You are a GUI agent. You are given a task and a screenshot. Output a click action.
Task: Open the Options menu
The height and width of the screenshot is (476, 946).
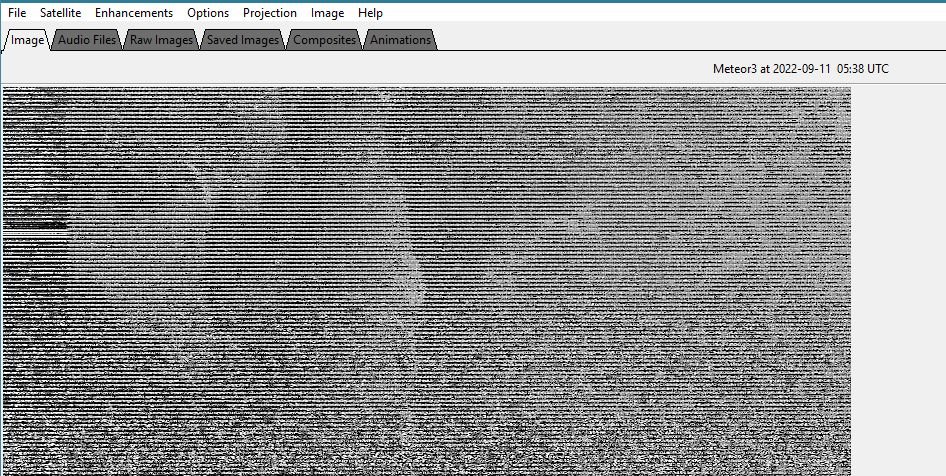click(x=208, y=13)
